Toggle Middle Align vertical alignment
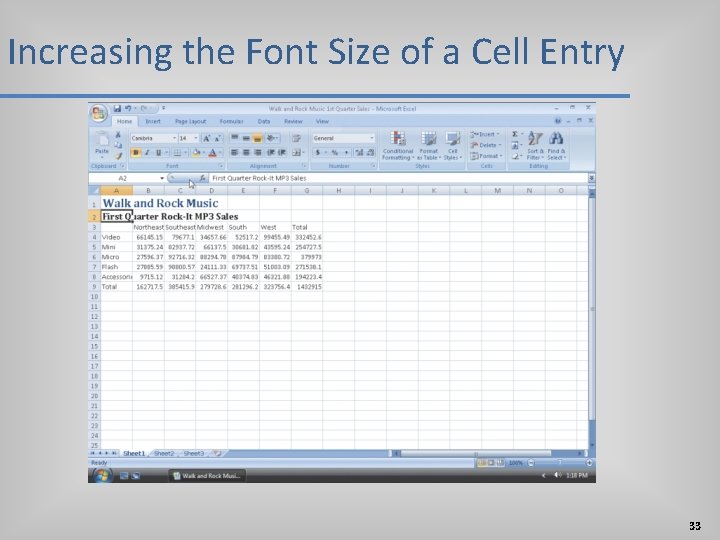This screenshot has width=720, height=540. point(246,138)
